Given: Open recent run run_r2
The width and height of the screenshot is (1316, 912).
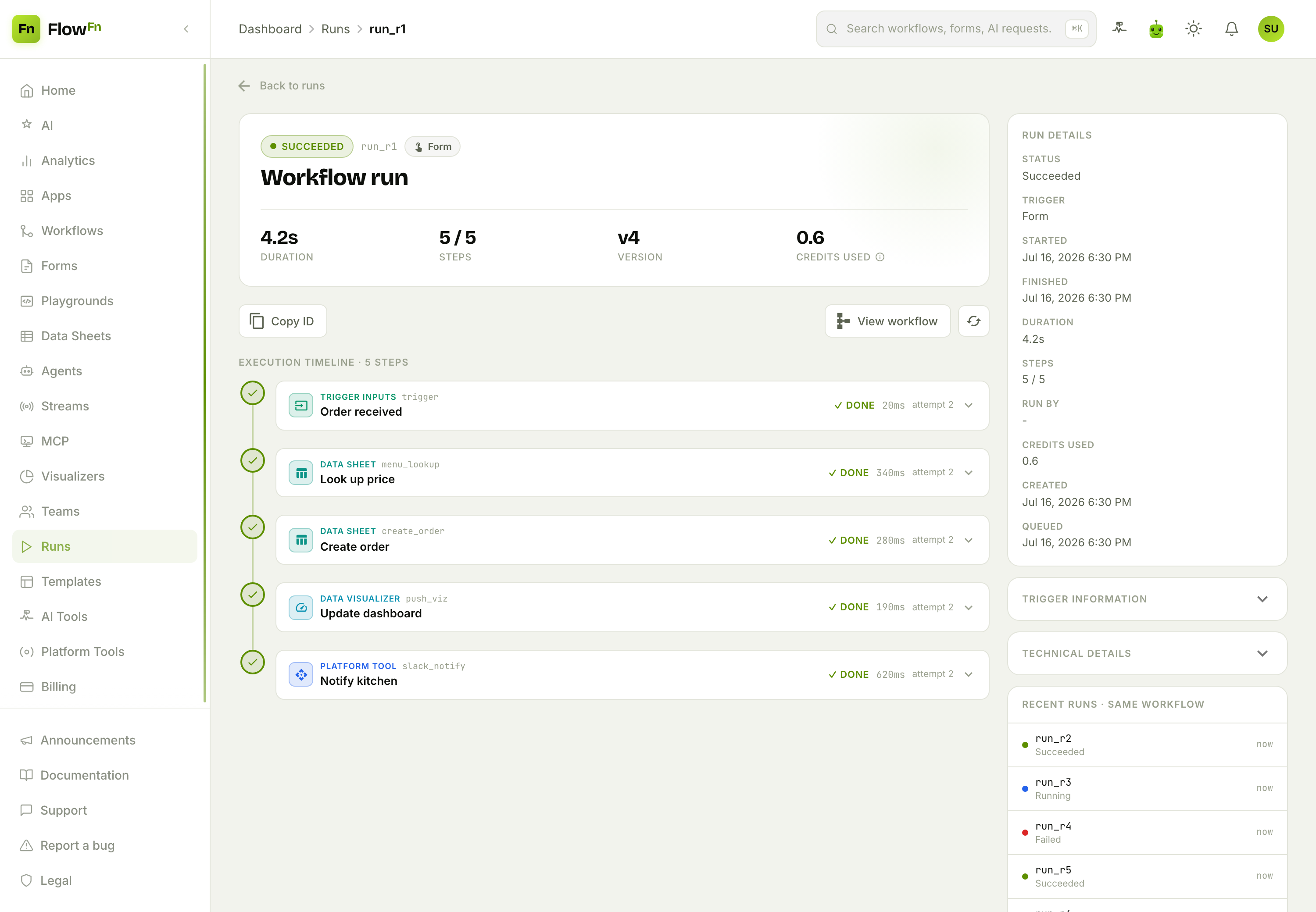Looking at the screenshot, I should point(1147,745).
